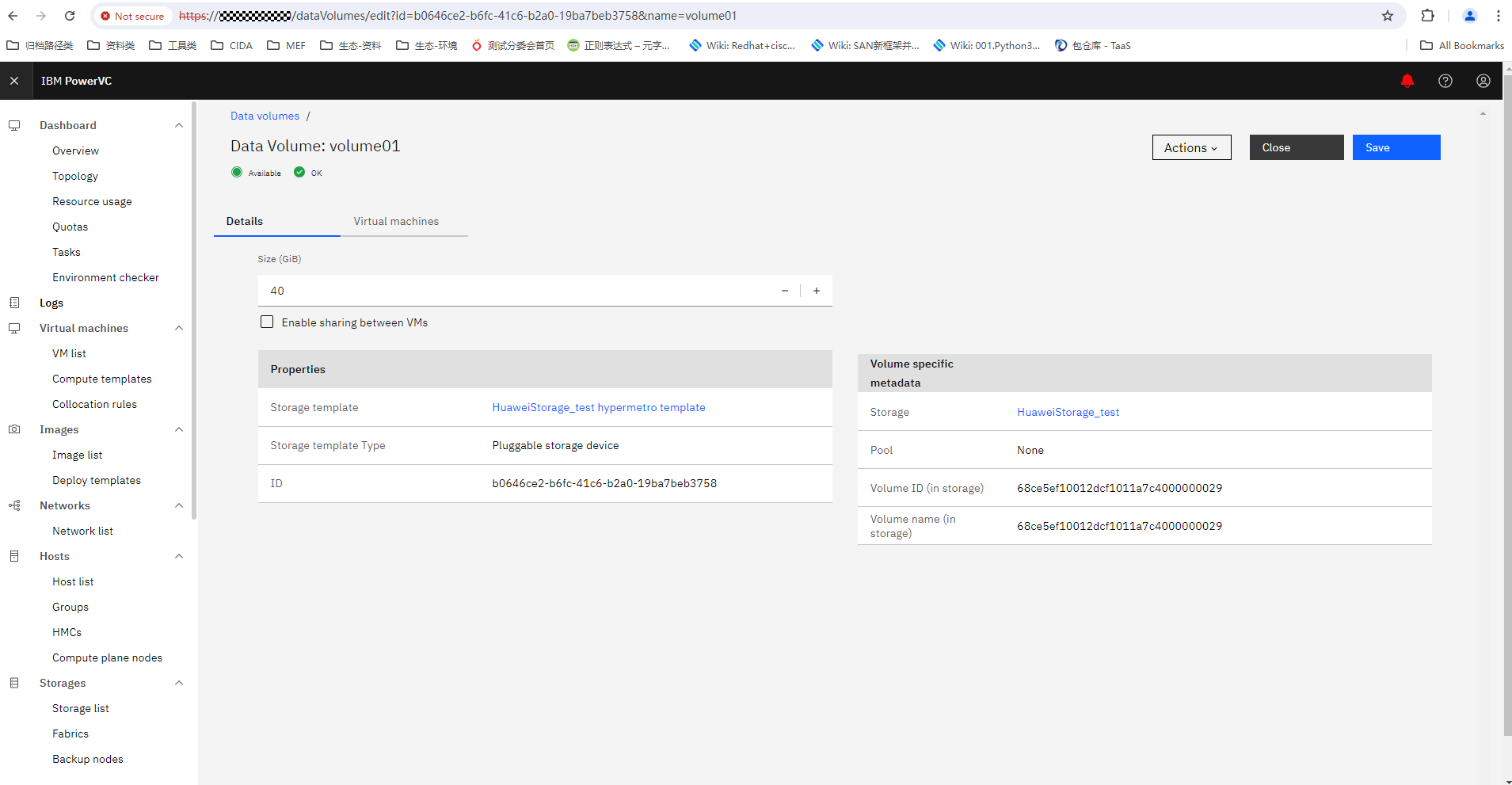Collapse the Hosts section chevron
This screenshot has width=1512, height=785.
point(179,556)
